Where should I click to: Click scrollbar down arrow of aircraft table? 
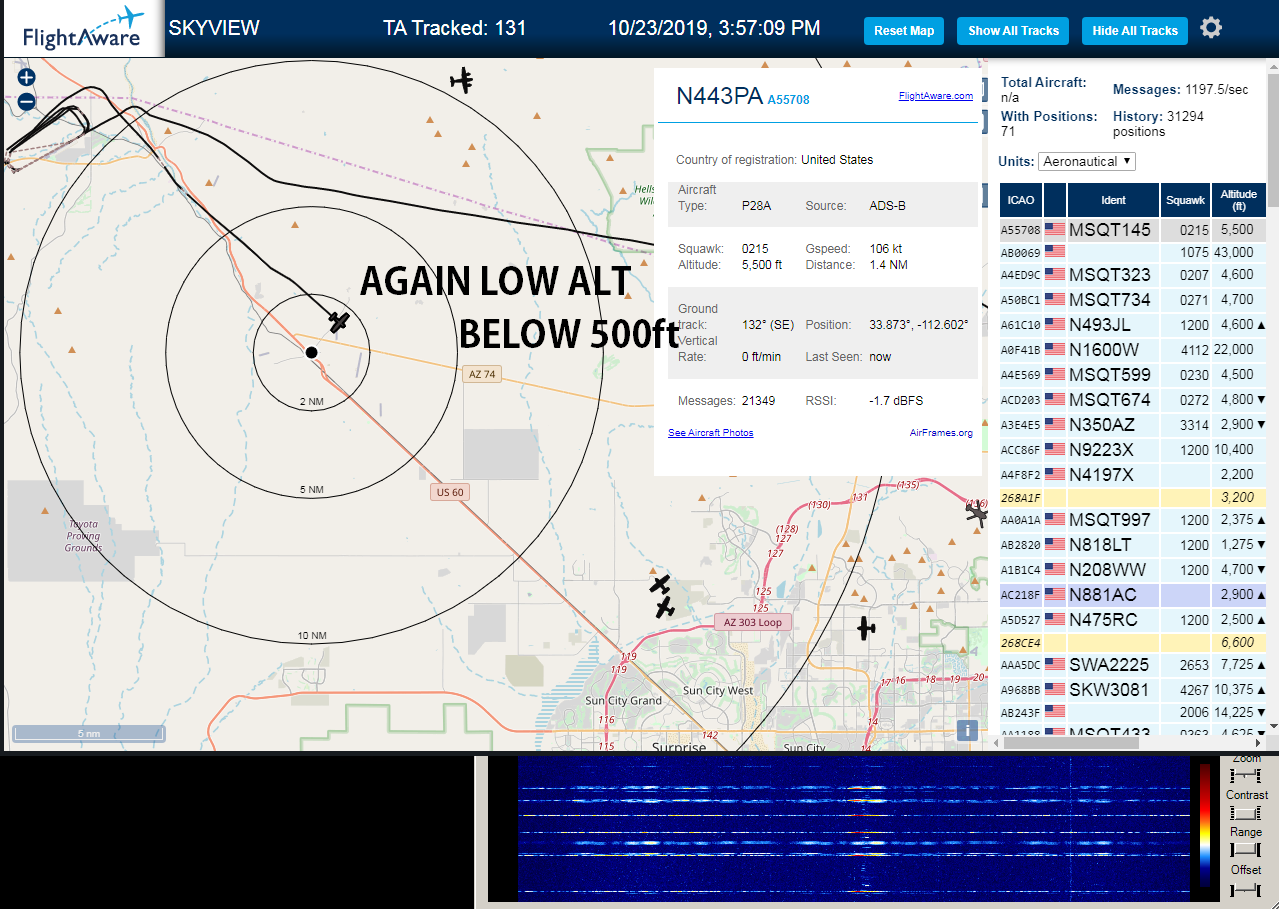point(1273,726)
